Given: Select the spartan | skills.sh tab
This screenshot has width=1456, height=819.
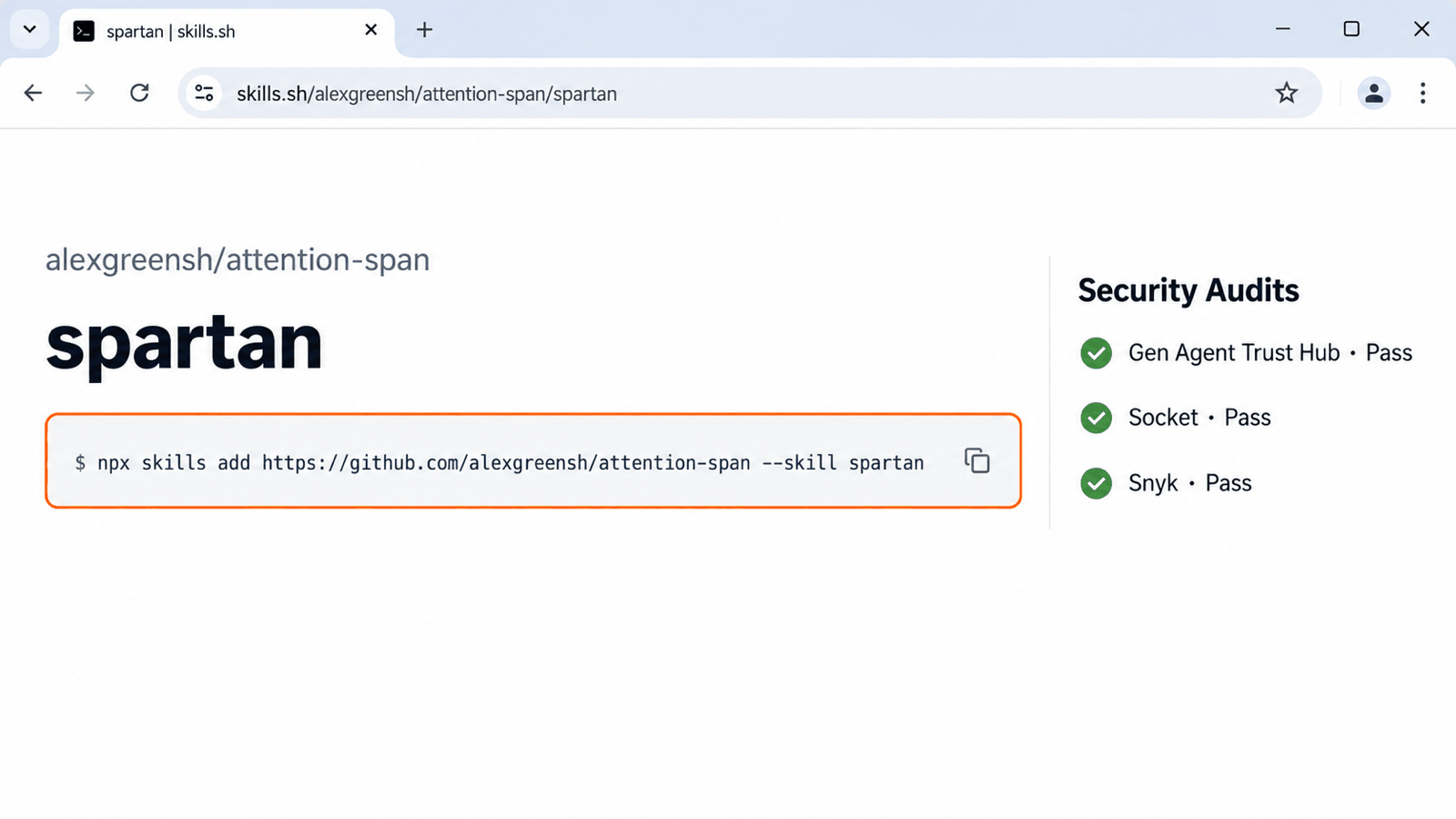Looking at the screenshot, I should (x=227, y=32).
